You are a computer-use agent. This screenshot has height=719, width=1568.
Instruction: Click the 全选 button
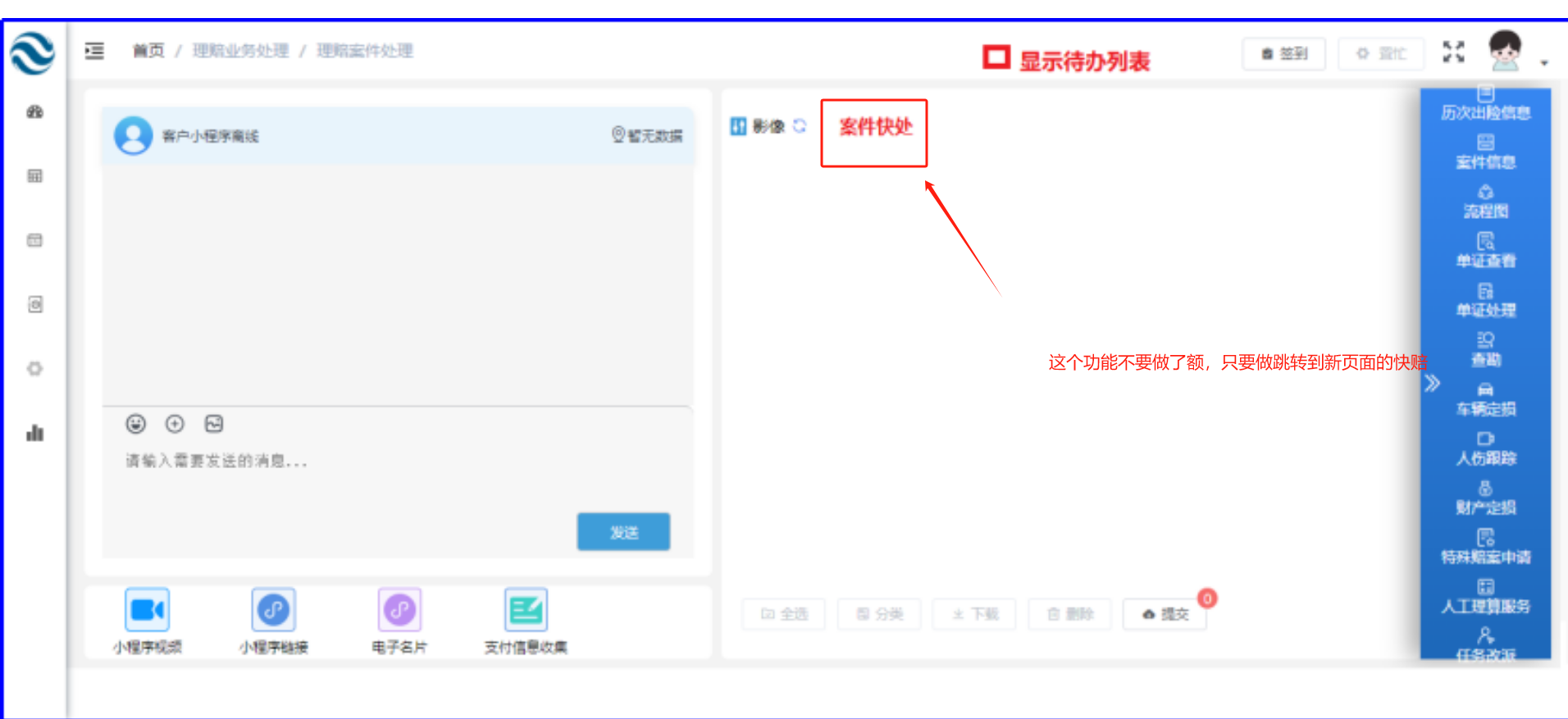783,614
